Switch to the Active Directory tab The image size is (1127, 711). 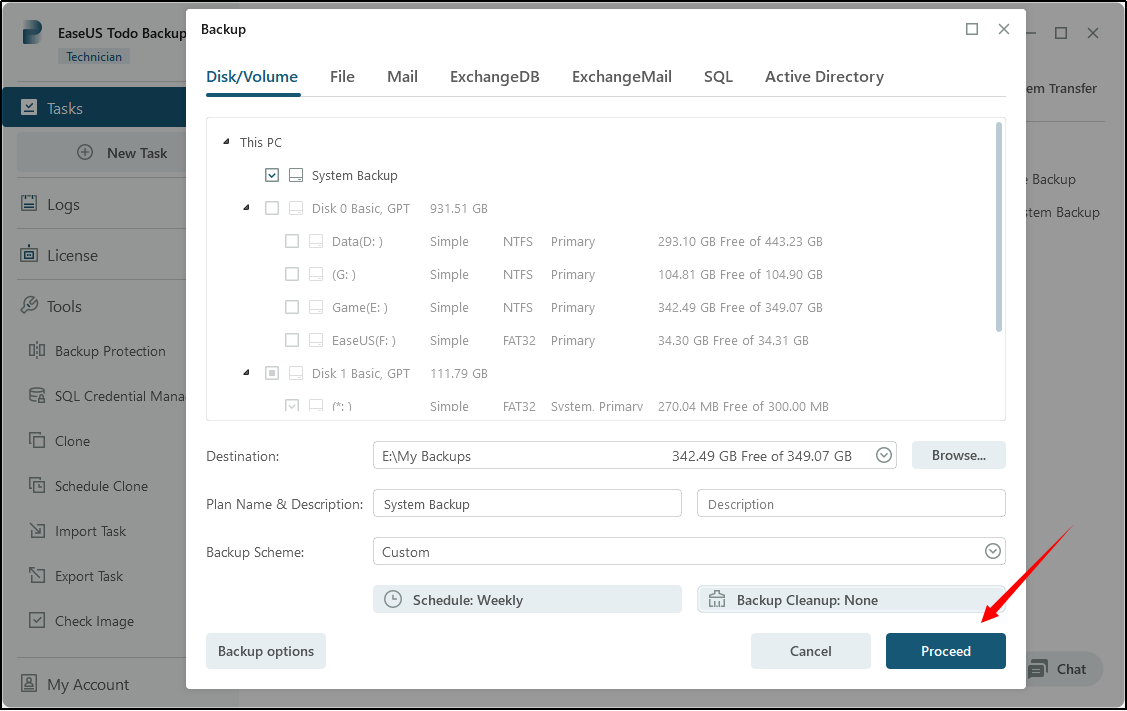[824, 77]
